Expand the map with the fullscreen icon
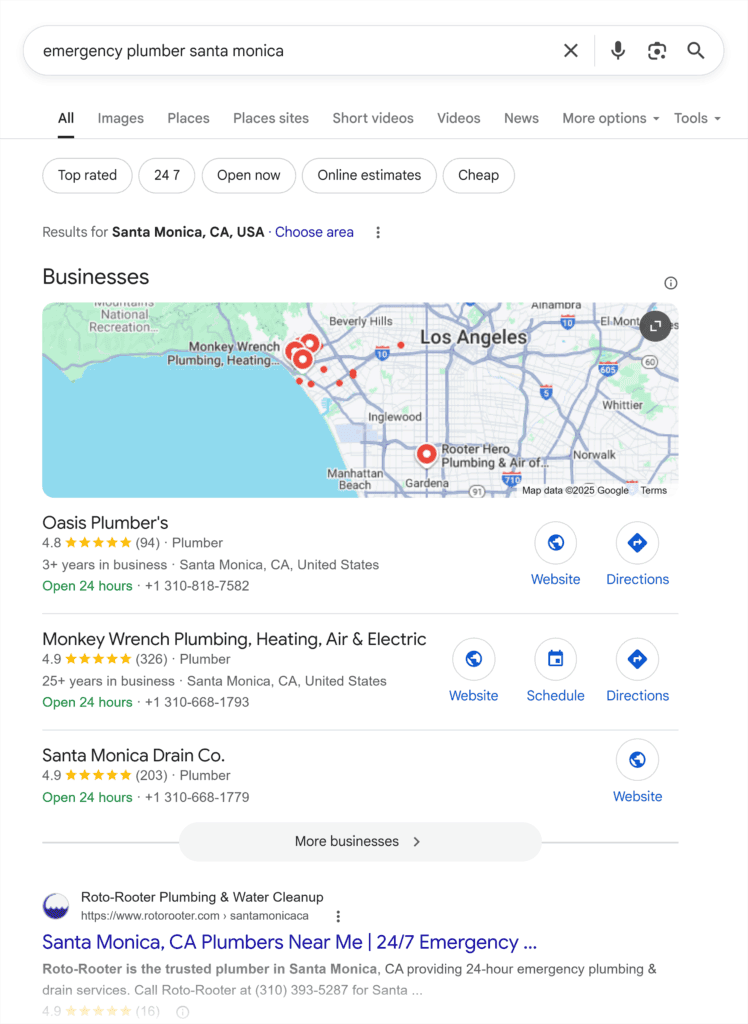 coord(655,325)
